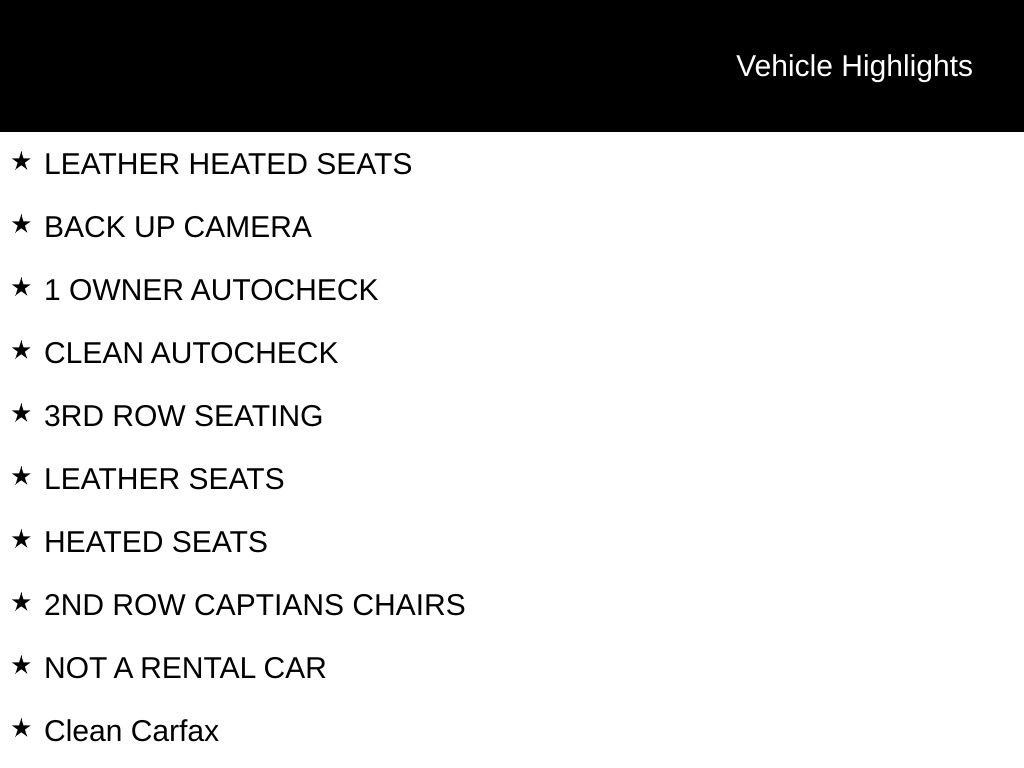Select the star icon beside Clean Carfax

point(22,728)
